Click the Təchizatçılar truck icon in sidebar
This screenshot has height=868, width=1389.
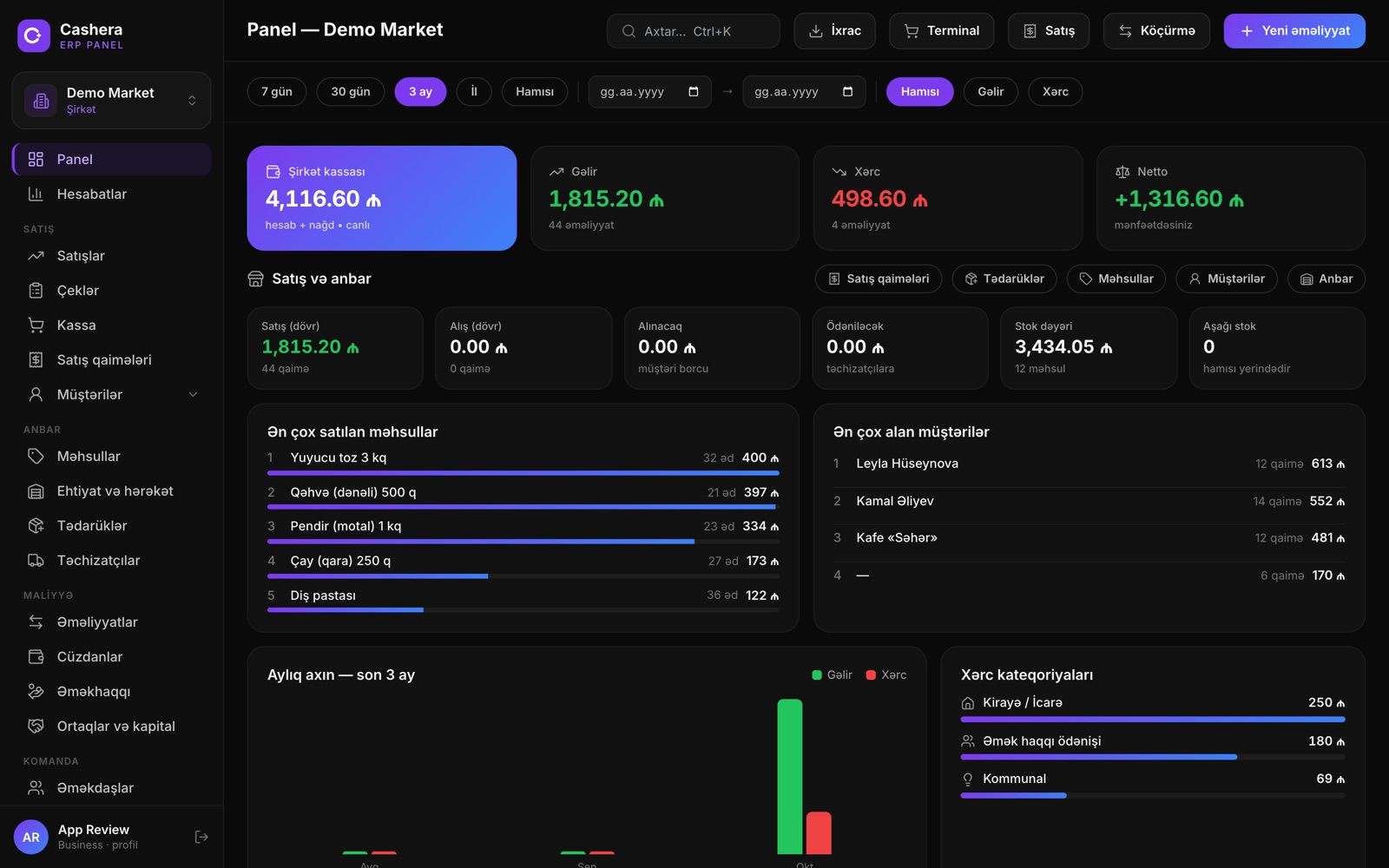(36, 560)
